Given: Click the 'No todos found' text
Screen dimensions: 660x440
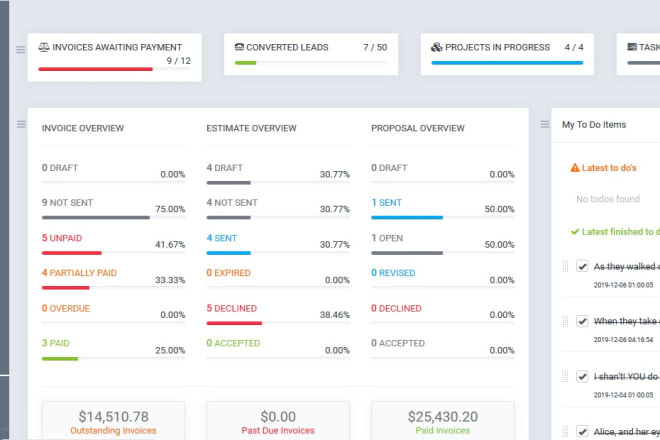Looking at the screenshot, I should tap(608, 199).
